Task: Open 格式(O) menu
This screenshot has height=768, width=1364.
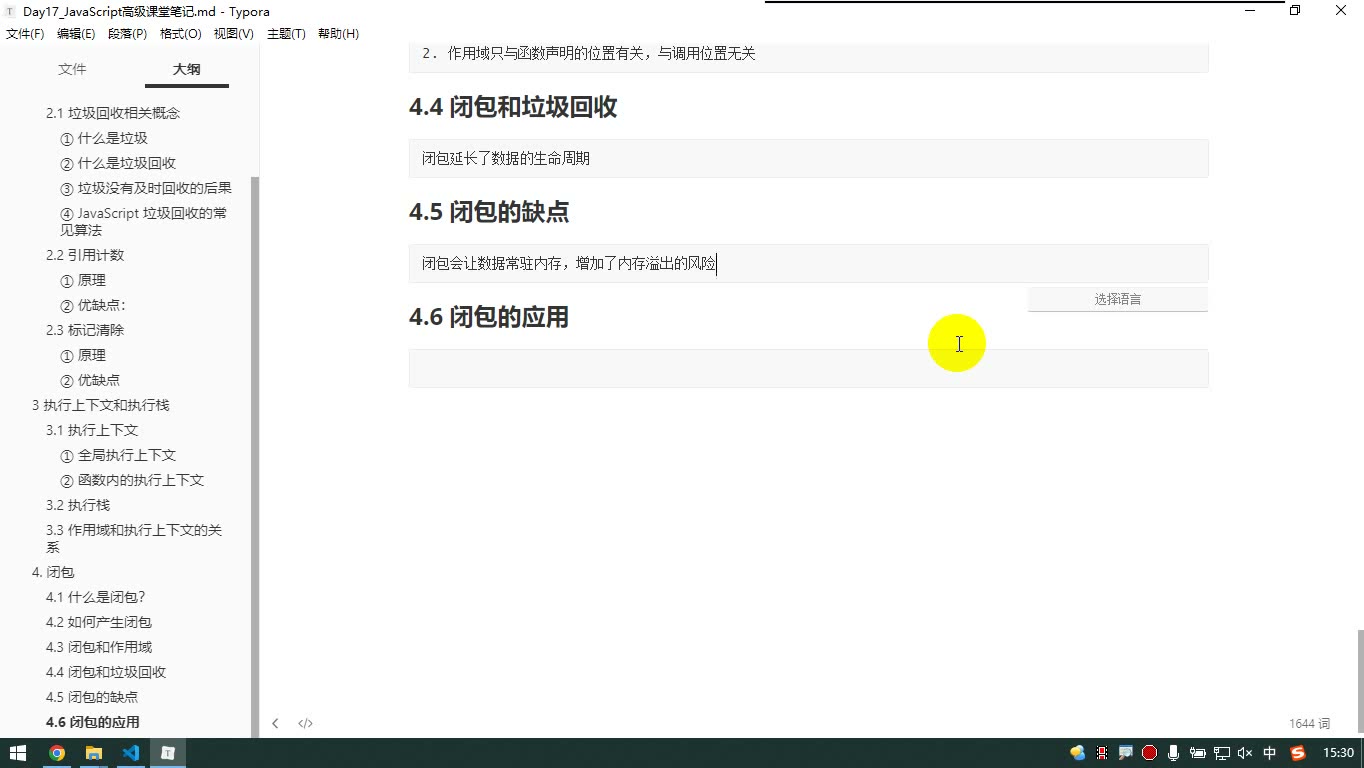Action: (x=180, y=34)
